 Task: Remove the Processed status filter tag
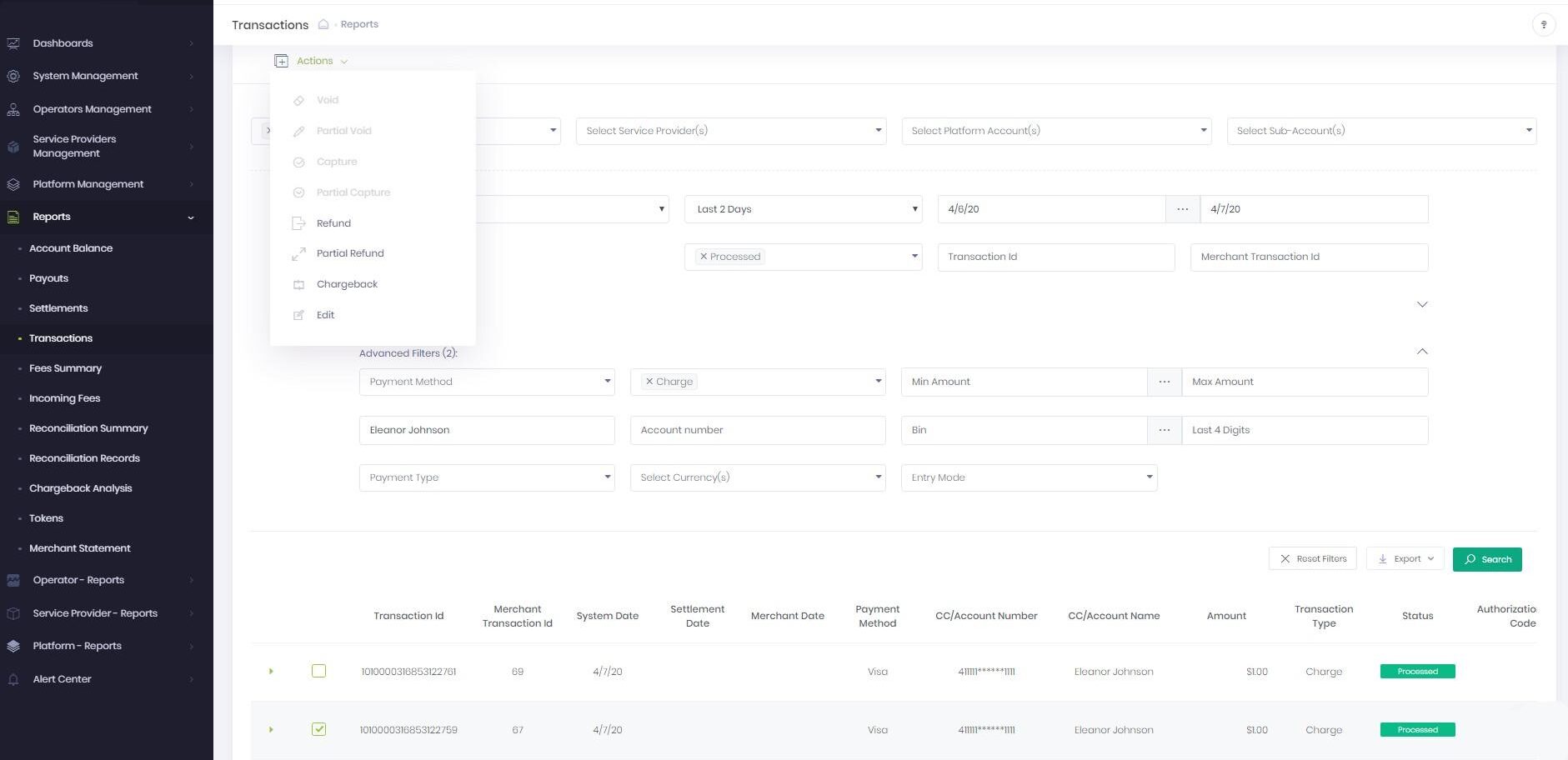(704, 257)
